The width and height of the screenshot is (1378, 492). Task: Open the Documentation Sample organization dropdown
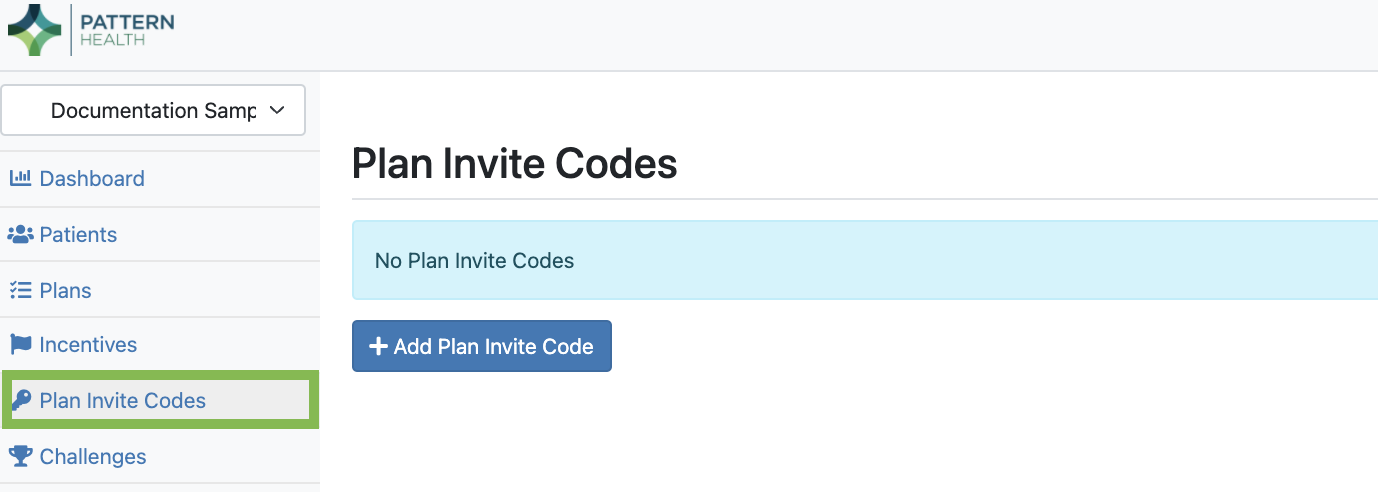click(x=153, y=111)
